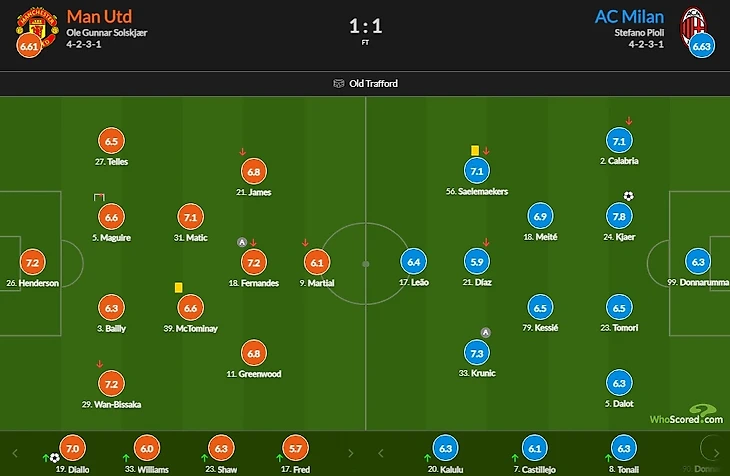
Task: Click Henderson's 7.2 rating circle
Action: point(32,262)
